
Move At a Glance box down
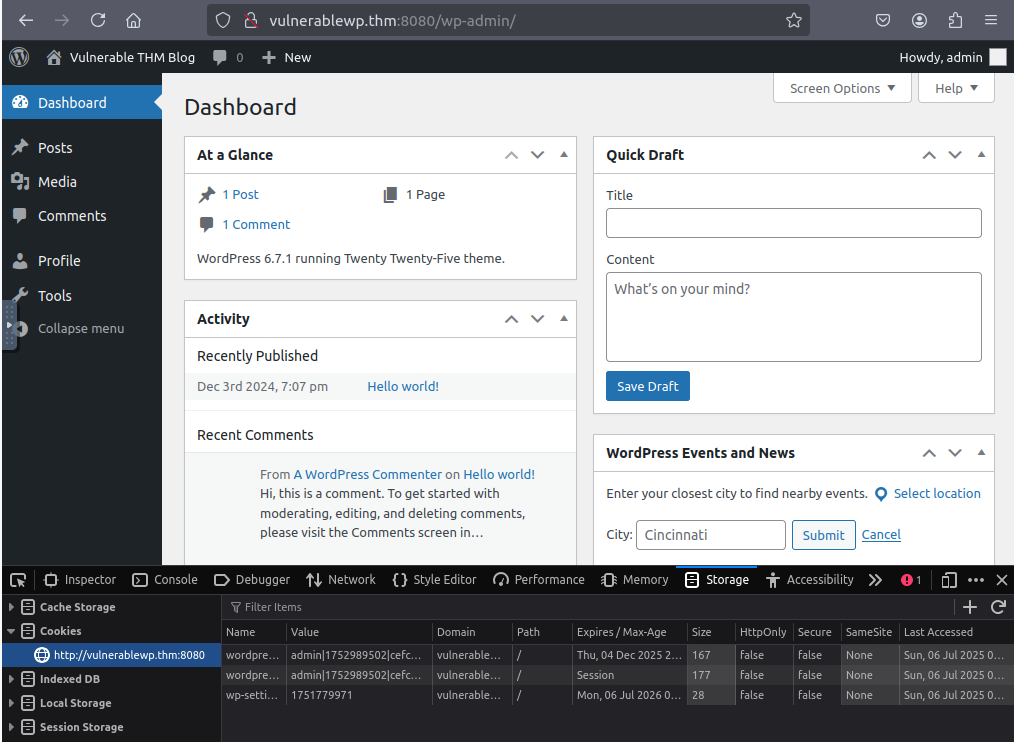tap(537, 155)
